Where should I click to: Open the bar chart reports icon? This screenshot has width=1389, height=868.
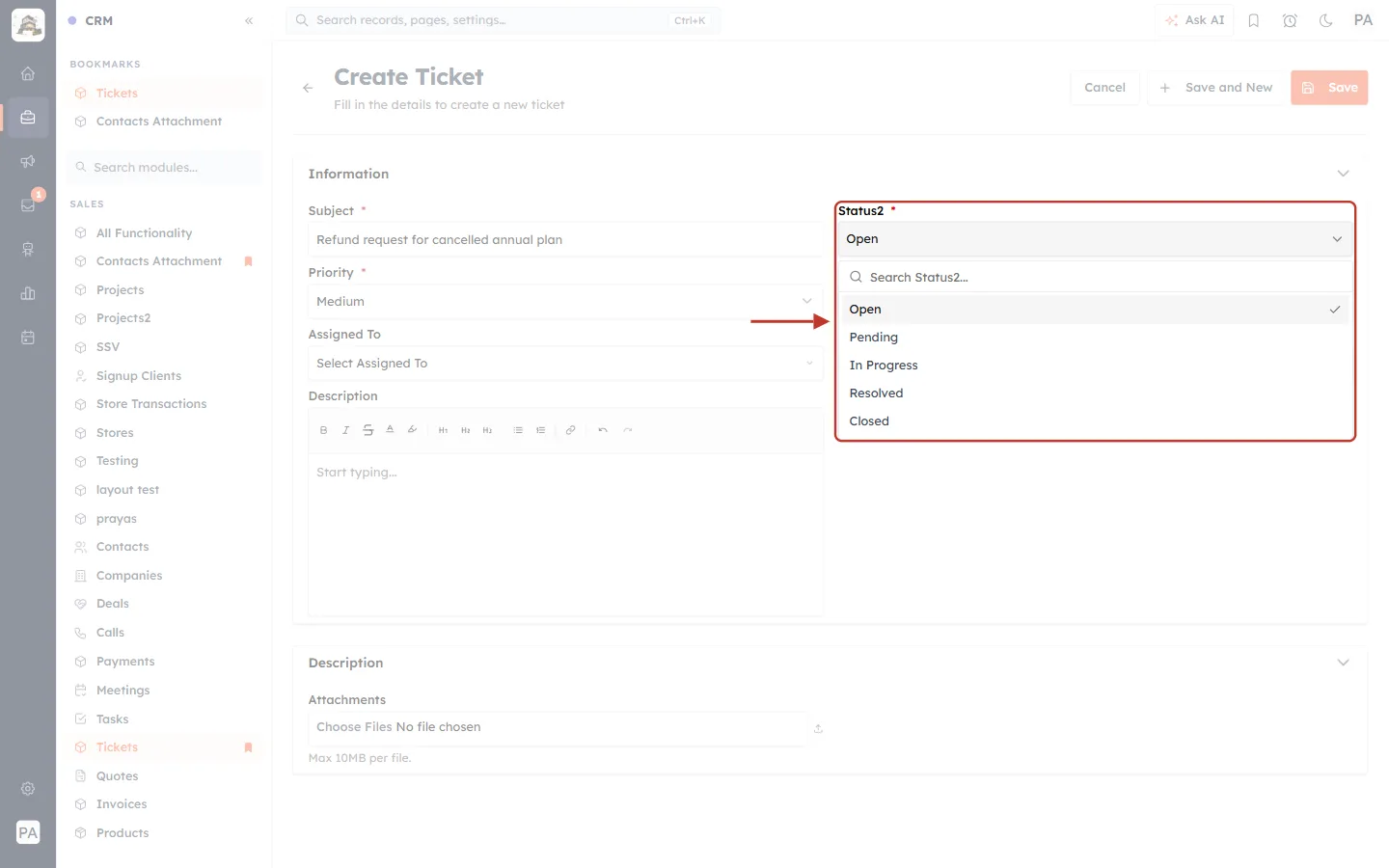[28, 293]
